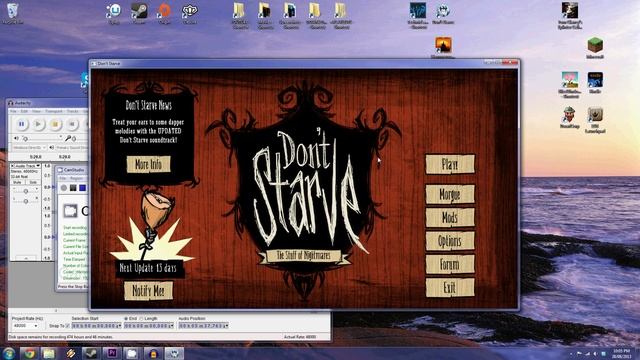Click the orange striped taskbar icon
The image size is (640, 360).
coord(70,353)
